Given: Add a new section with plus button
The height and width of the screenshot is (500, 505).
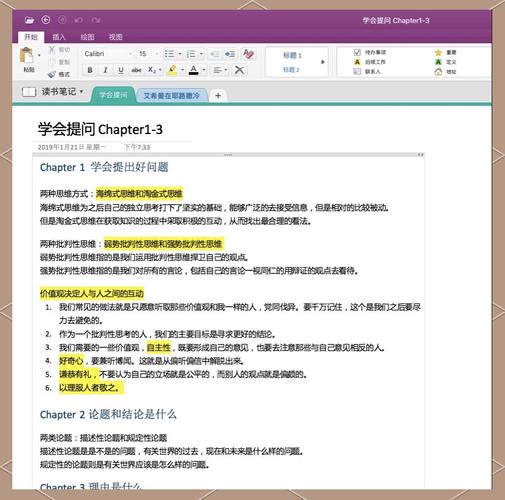Looking at the screenshot, I should (x=218, y=96).
